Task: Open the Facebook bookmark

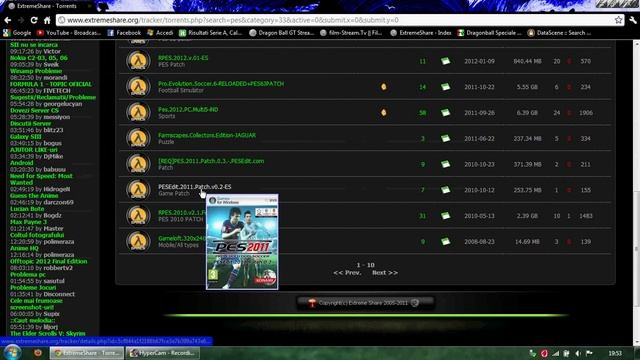Action: point(124,33)
